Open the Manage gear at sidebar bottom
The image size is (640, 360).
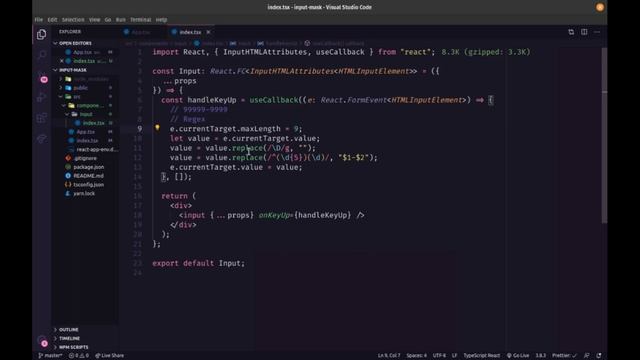[42, 341]
